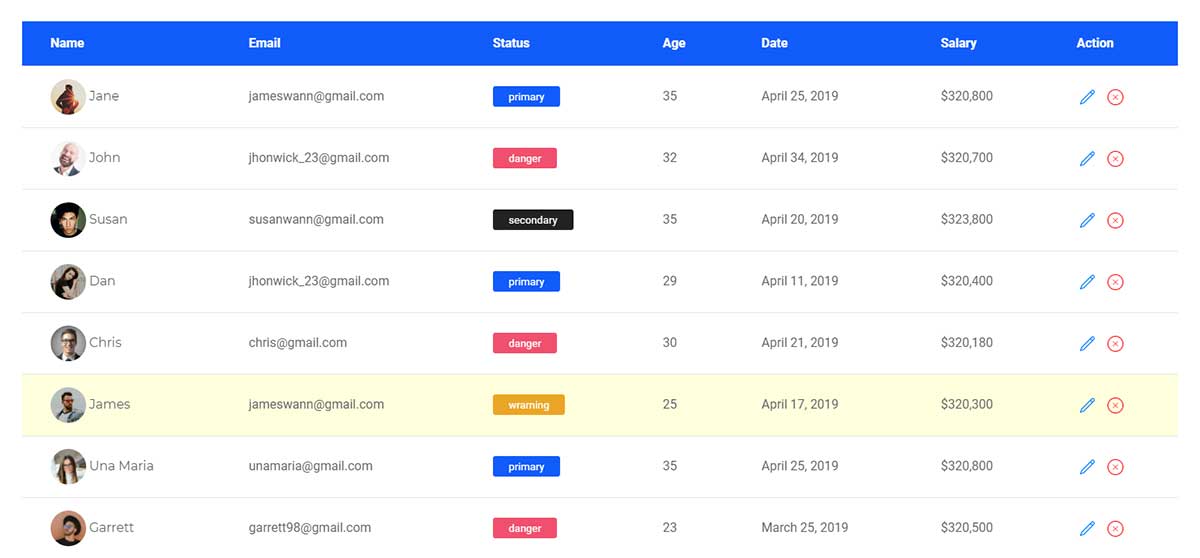Screen dimensions: 1200x558
Task: Open Jane's avatar photo
Action: [68, 97]
